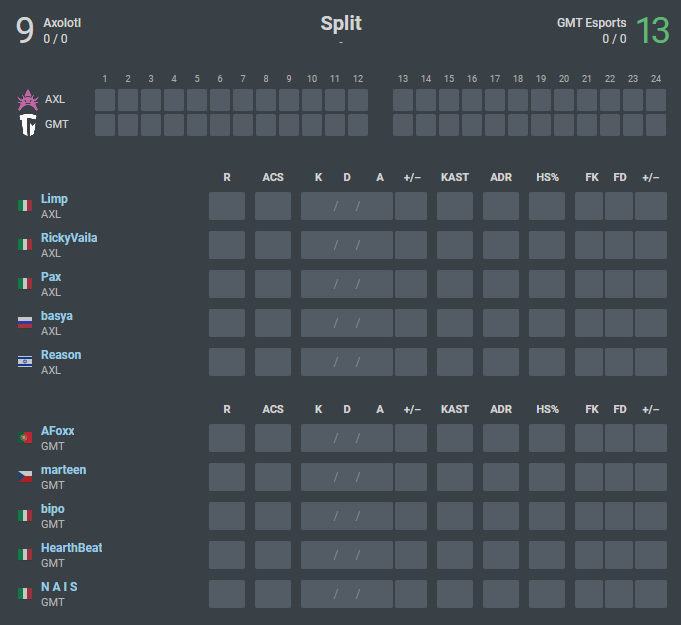Image resolution: width=681 pixels, height=625 pixels.
Task: Click the GMT Esports team name
Action: [592, 23]
